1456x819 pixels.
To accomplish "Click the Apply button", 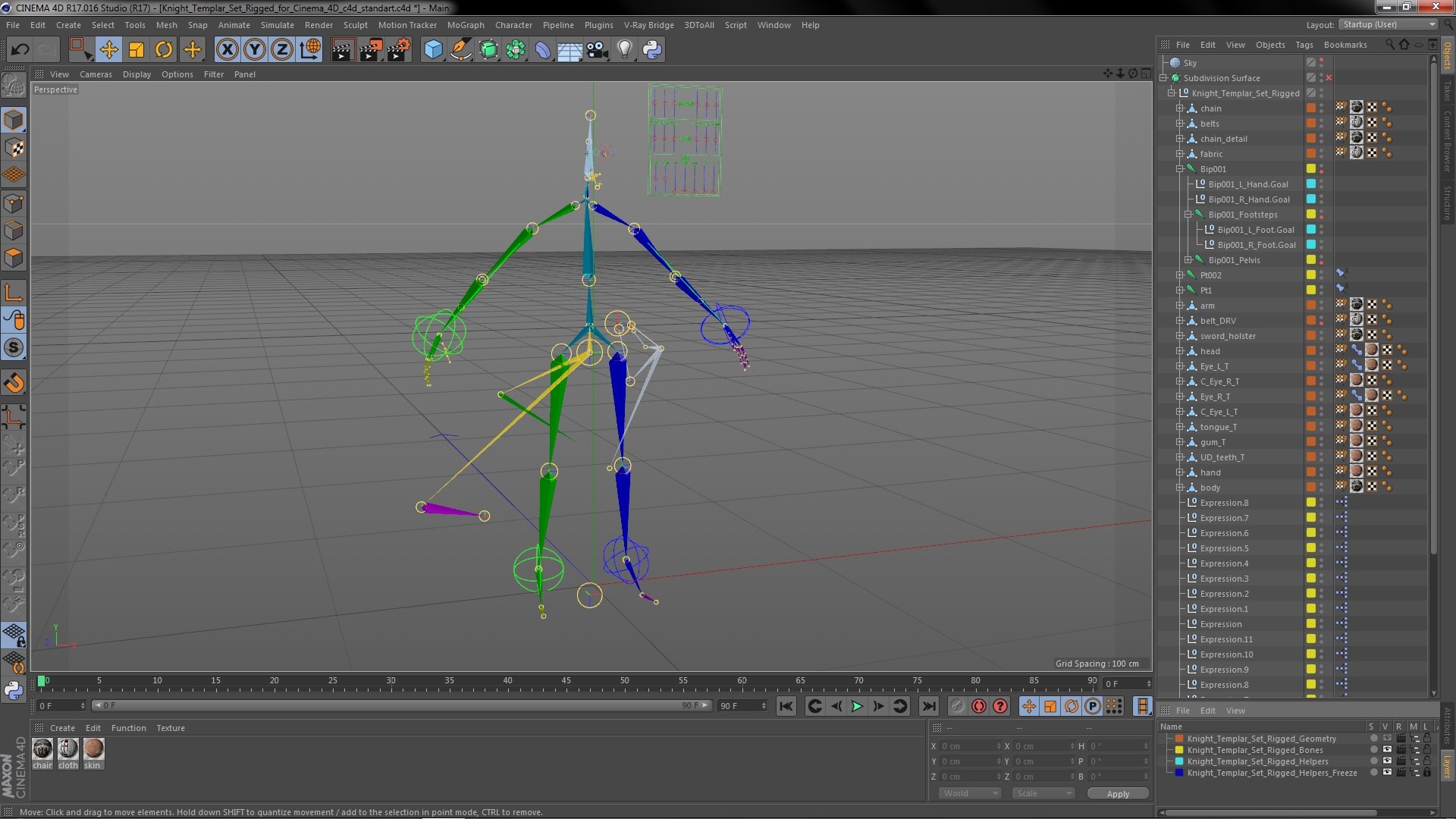I will [x=1118, y=794].
